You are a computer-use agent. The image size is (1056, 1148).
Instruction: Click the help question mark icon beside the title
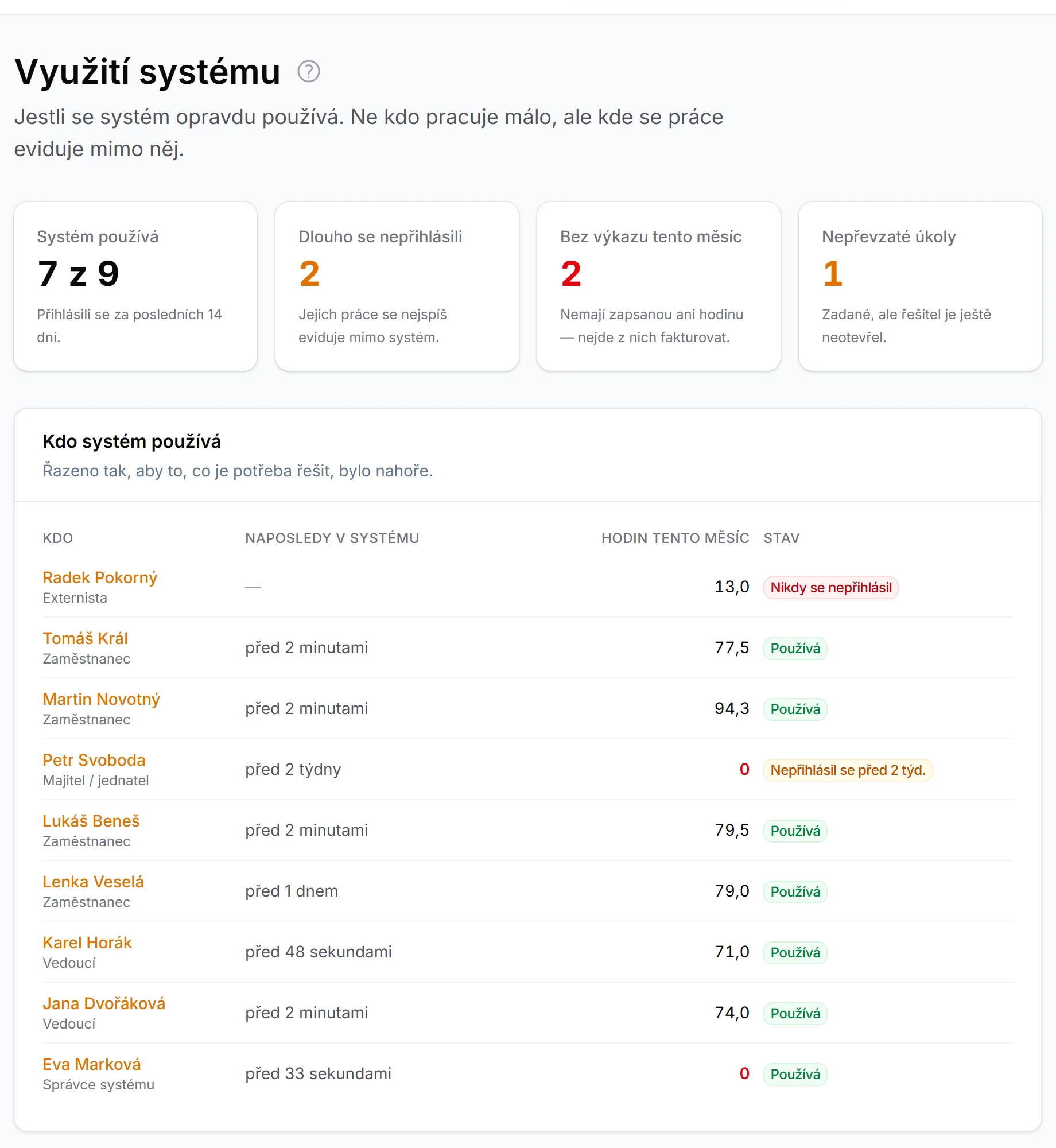pyautogui.click(x=309, y=72)
